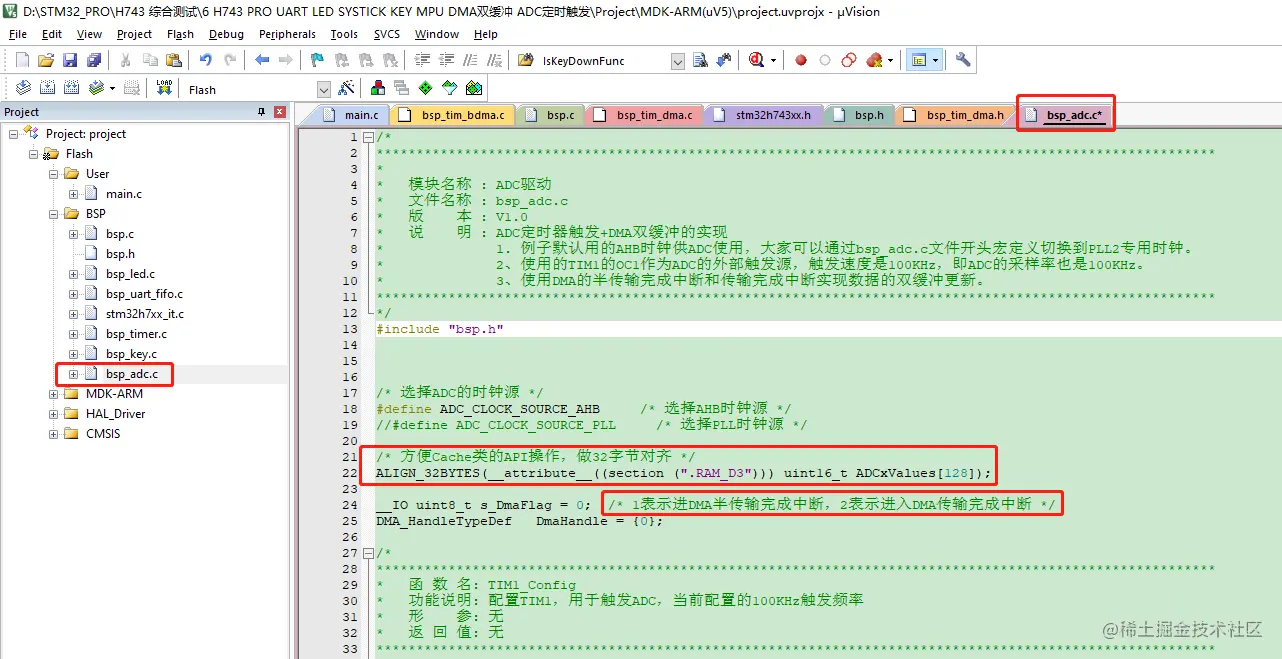The width and height of the screenshot is (1282, 659).
Task: Expand bsp_adc.c dependencies in project tree
Action: [74, 374]
